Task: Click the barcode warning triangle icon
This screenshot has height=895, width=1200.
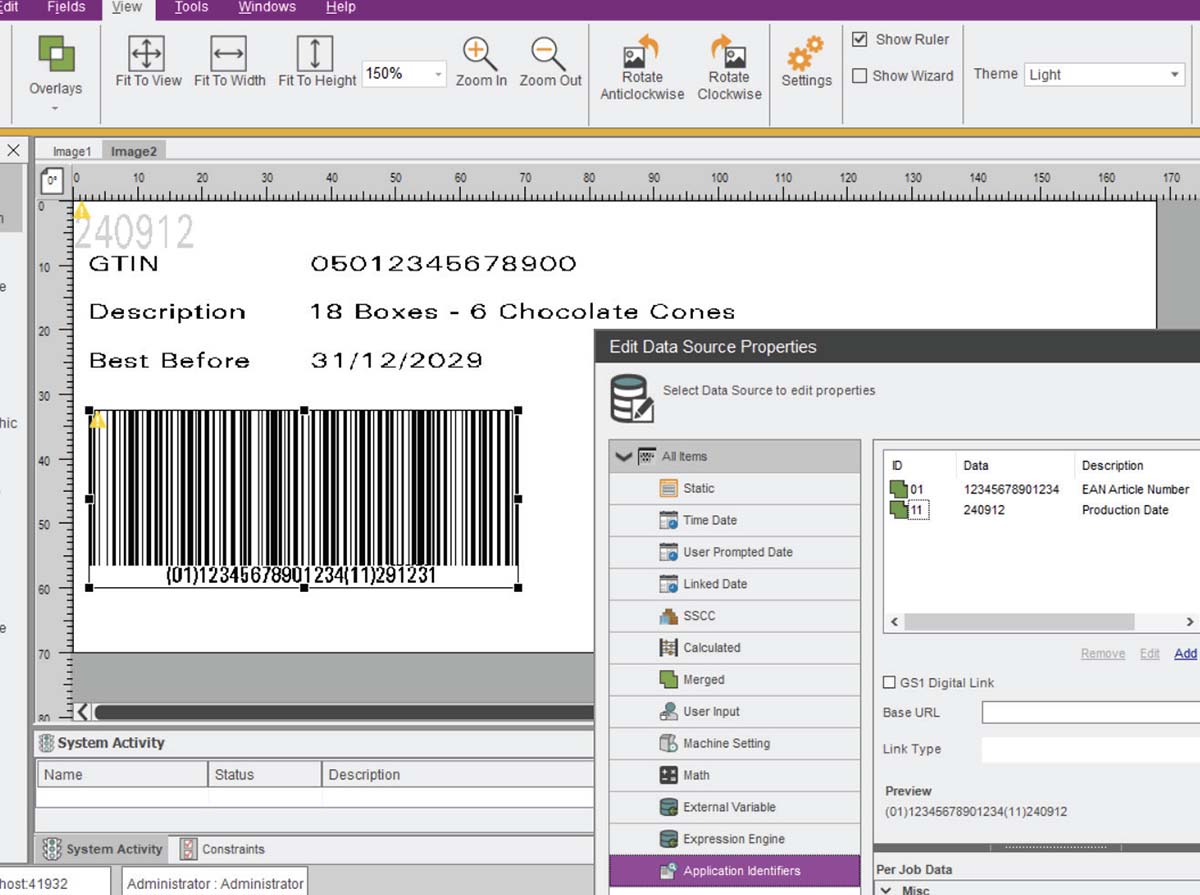Action: [98, 419]
